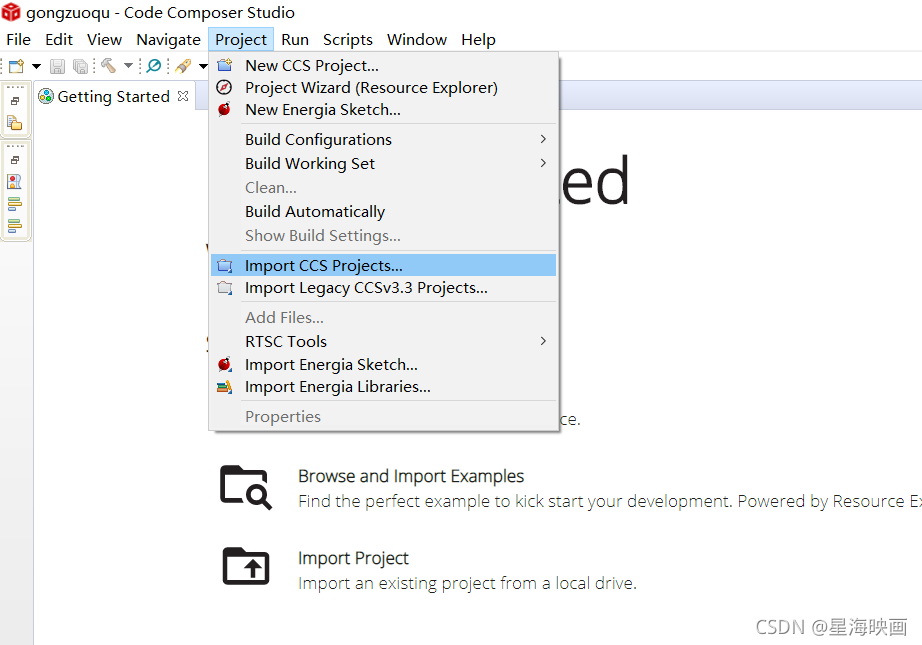The image size is (922, 645).
Task: Select Import Energia Sketch... entry
Action: tap(383, 365)
